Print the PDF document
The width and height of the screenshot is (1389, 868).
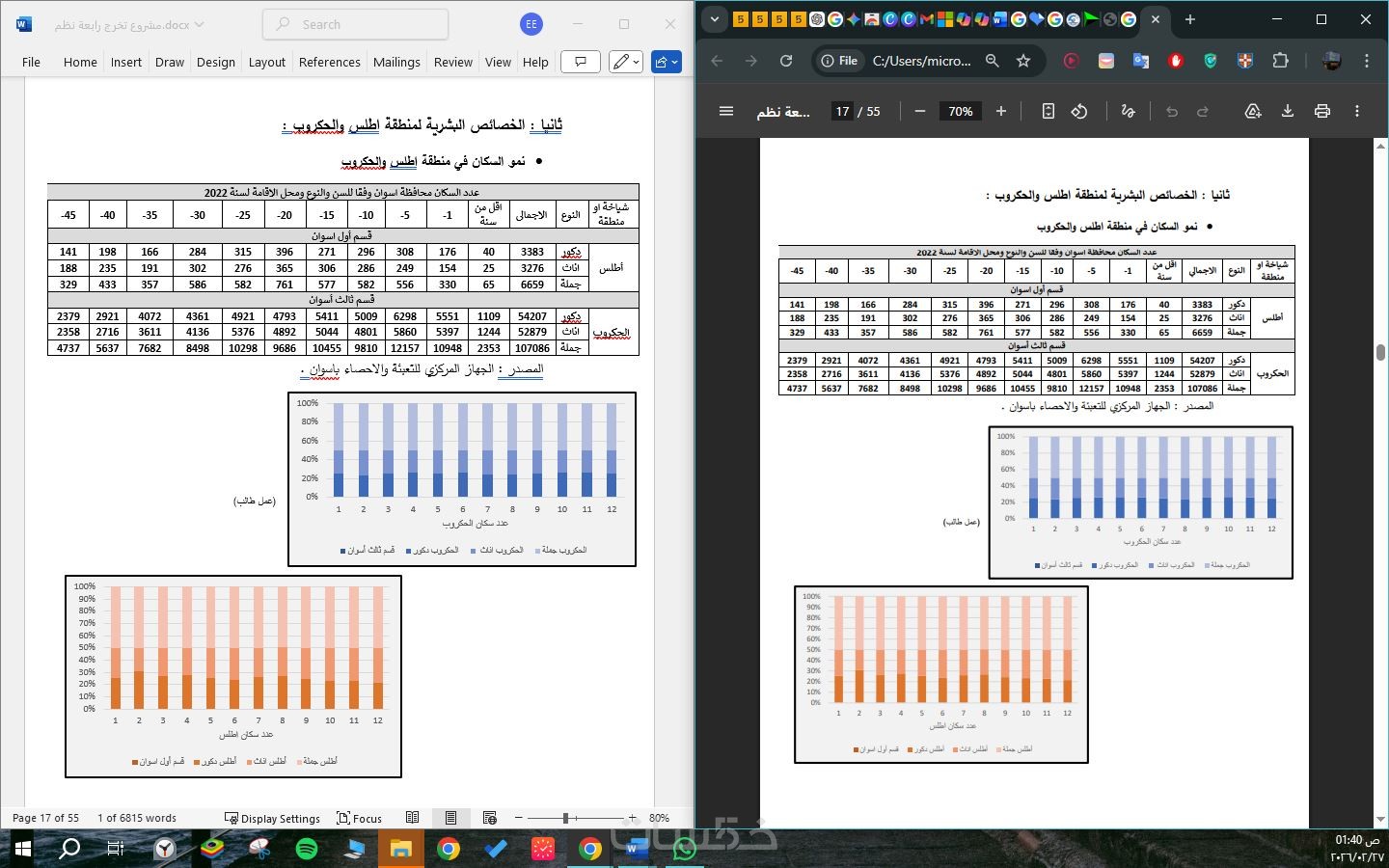point(1322,111)
